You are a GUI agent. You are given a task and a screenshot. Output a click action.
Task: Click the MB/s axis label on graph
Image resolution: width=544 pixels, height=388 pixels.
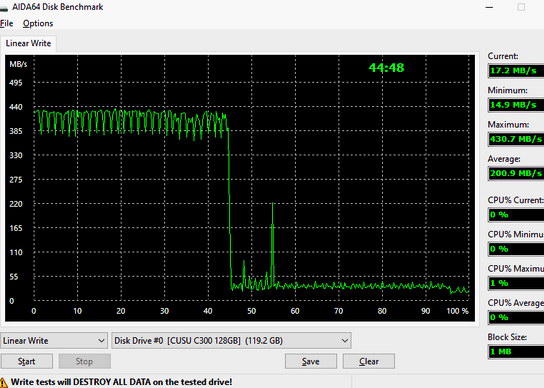coord(18,64)
